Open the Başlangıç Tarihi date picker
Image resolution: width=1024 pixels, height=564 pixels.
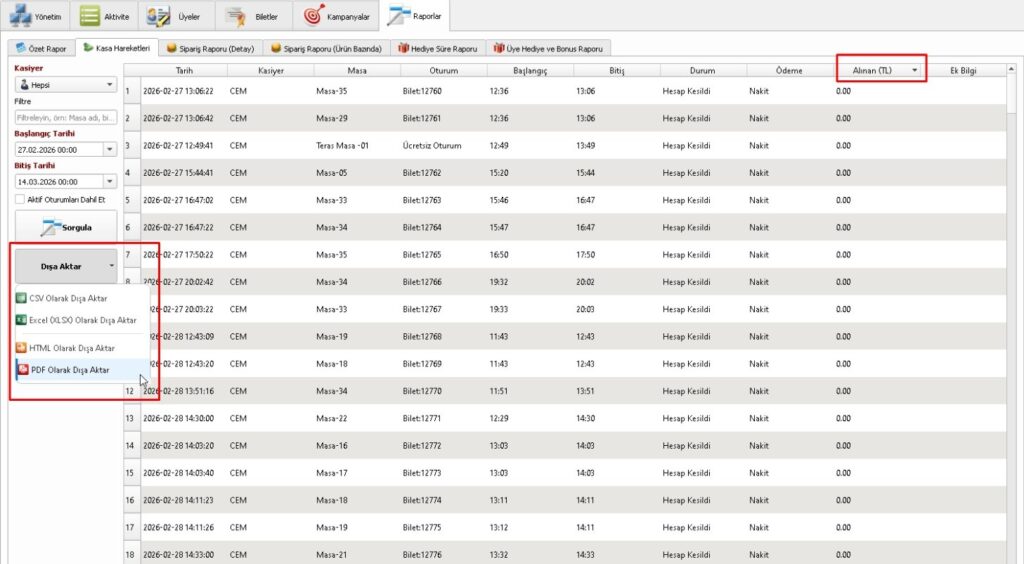tap(109, 150)
